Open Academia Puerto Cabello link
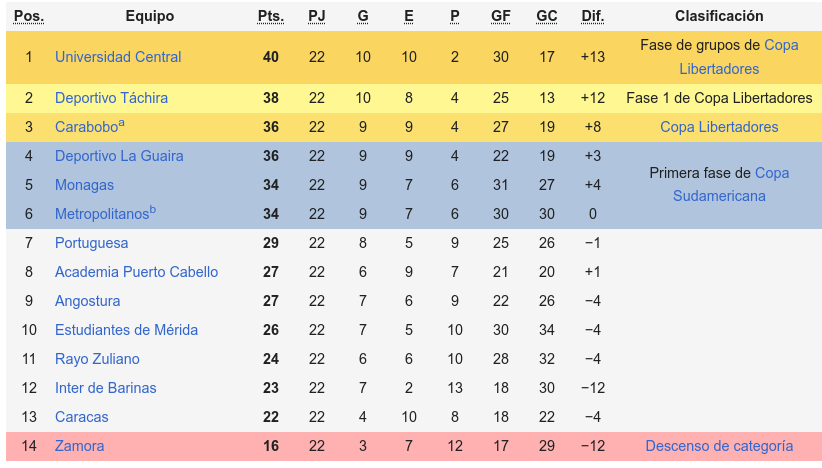 [136, 272]
